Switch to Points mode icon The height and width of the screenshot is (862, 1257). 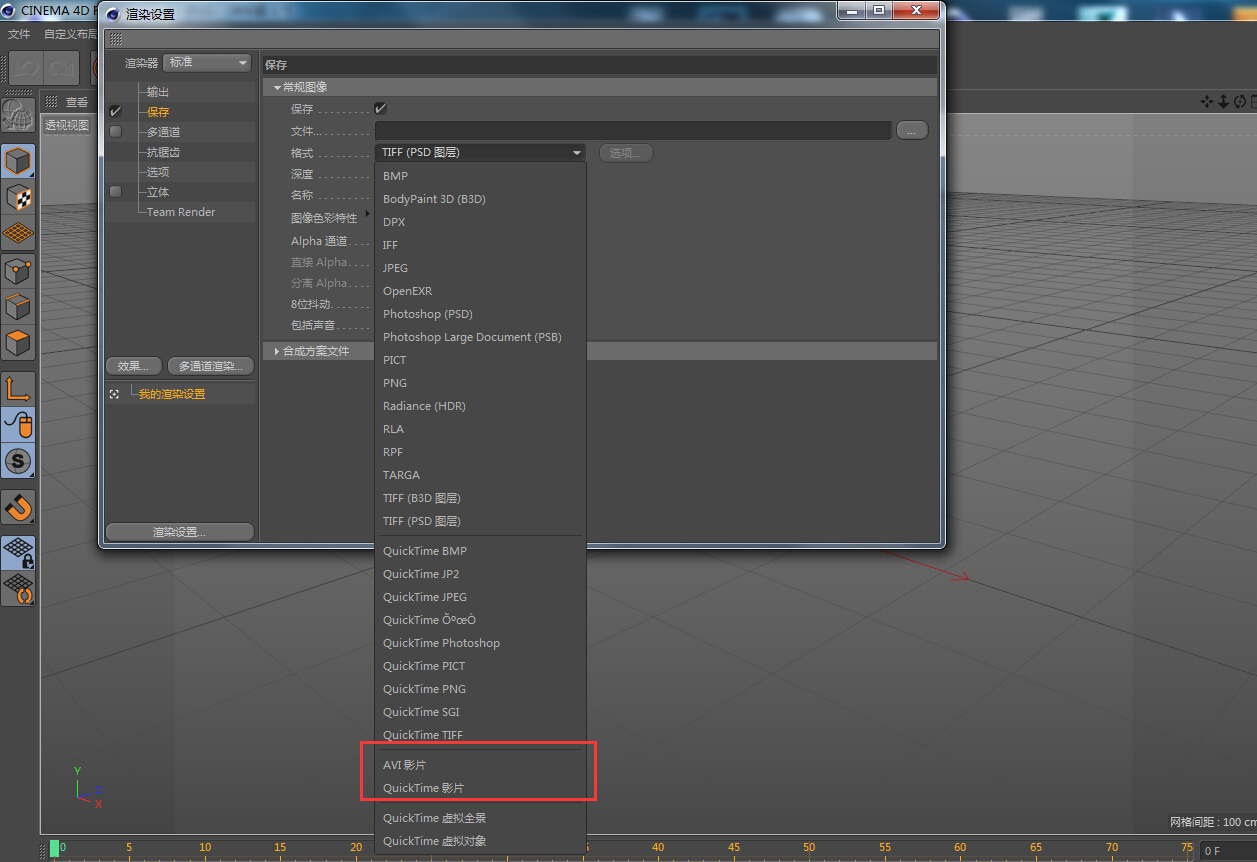18,270
